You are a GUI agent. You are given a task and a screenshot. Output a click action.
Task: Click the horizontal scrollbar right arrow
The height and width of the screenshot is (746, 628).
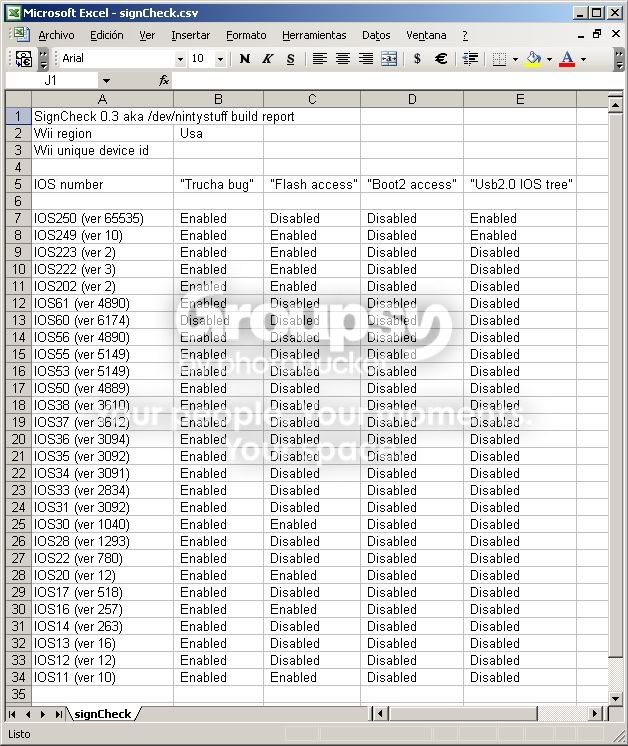click(x=594, y=714)
